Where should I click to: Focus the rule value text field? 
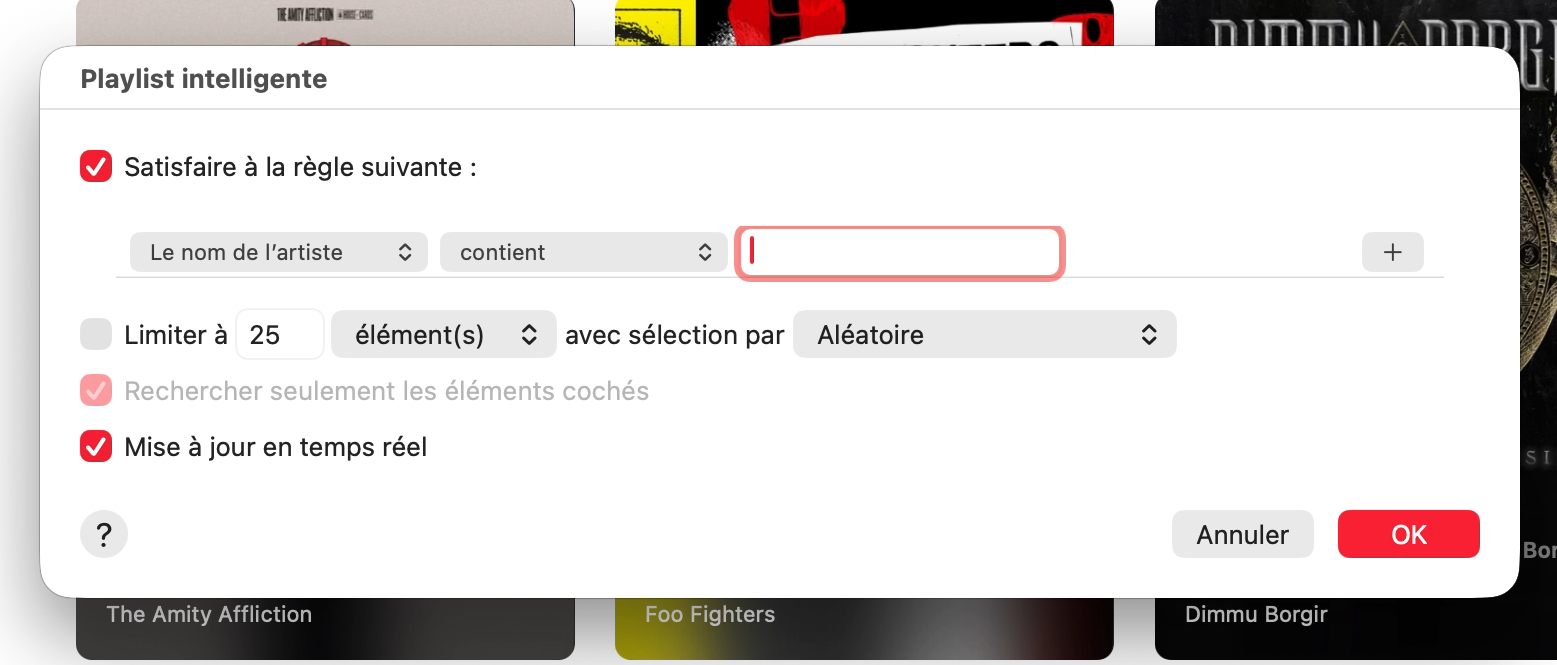(x=900, y=253)
